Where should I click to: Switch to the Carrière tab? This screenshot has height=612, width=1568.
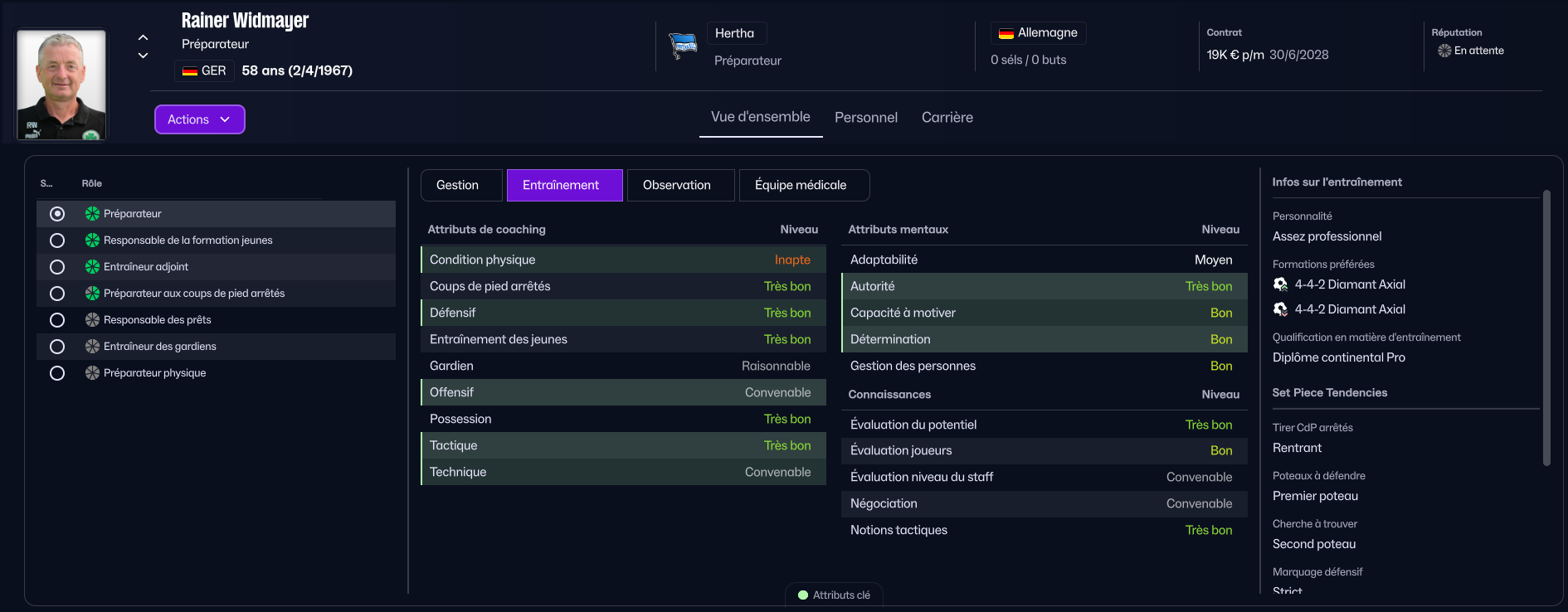(947, 118)
